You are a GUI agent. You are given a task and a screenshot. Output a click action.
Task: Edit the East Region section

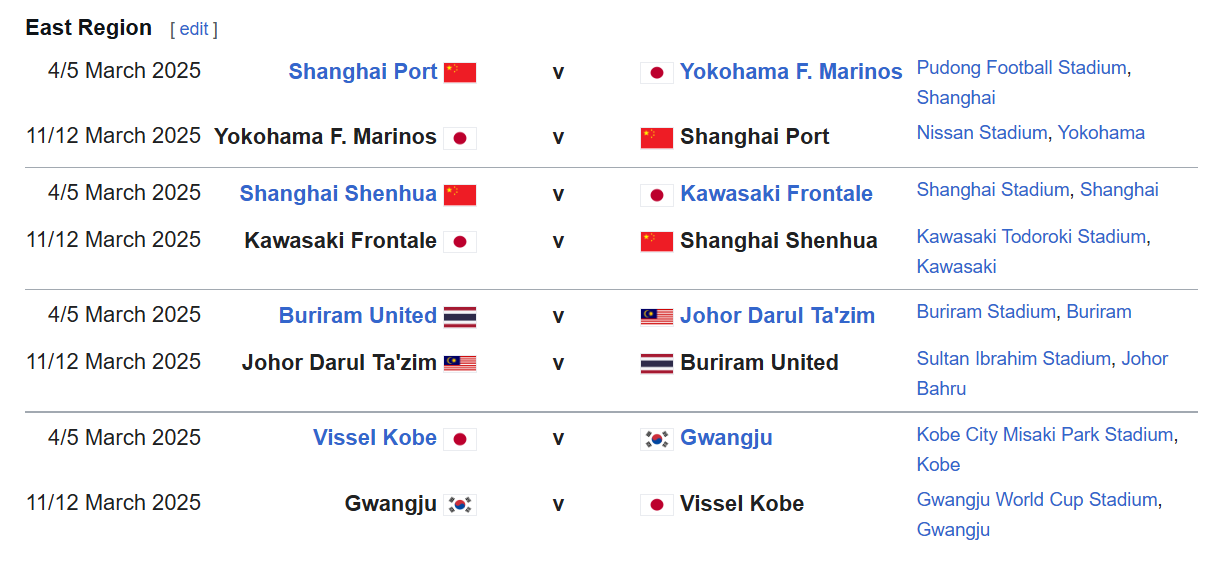(x=193, y=29)
